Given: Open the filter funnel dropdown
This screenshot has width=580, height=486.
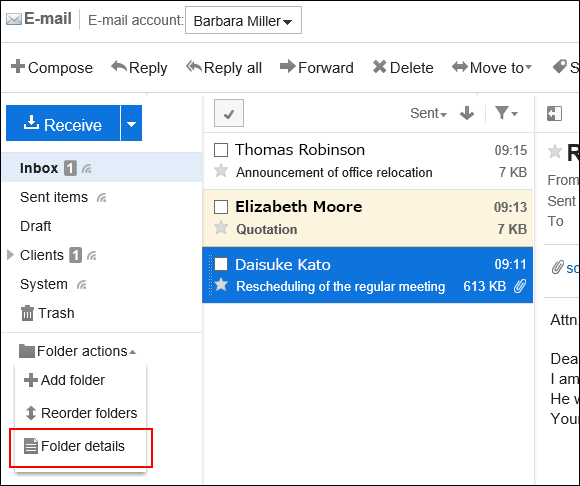Looking at the screenshot, I should pos(506,113).
